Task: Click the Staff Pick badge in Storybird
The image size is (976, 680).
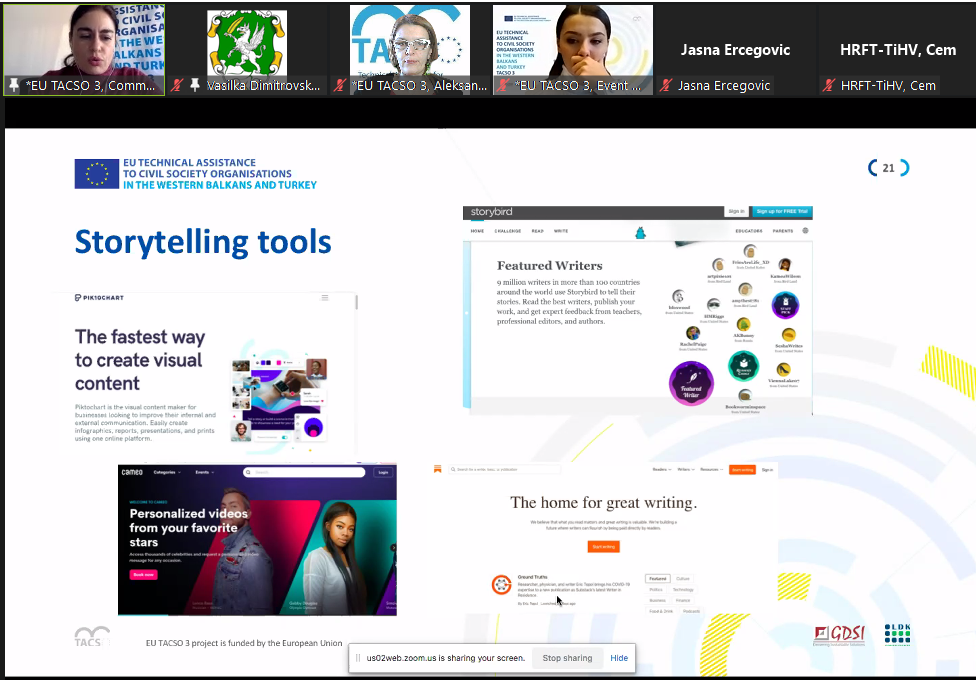Action: (786, 306)
